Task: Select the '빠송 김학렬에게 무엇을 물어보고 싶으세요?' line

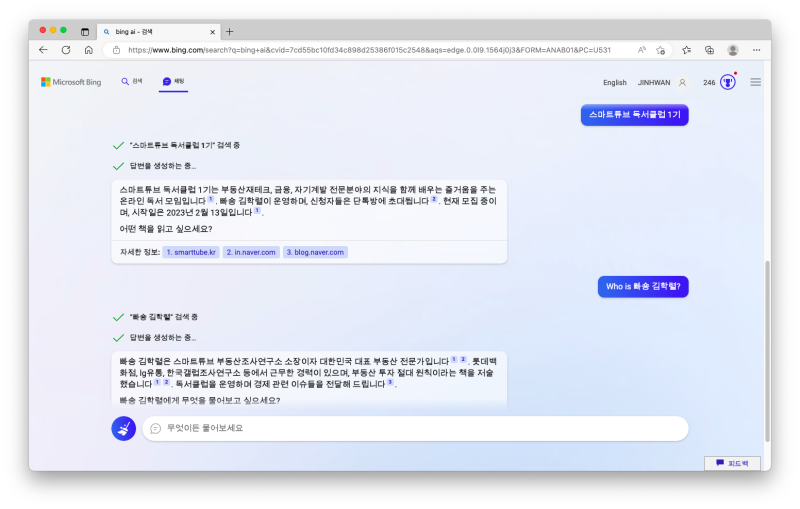Action: pyautogui.click(x=200, y=400)
